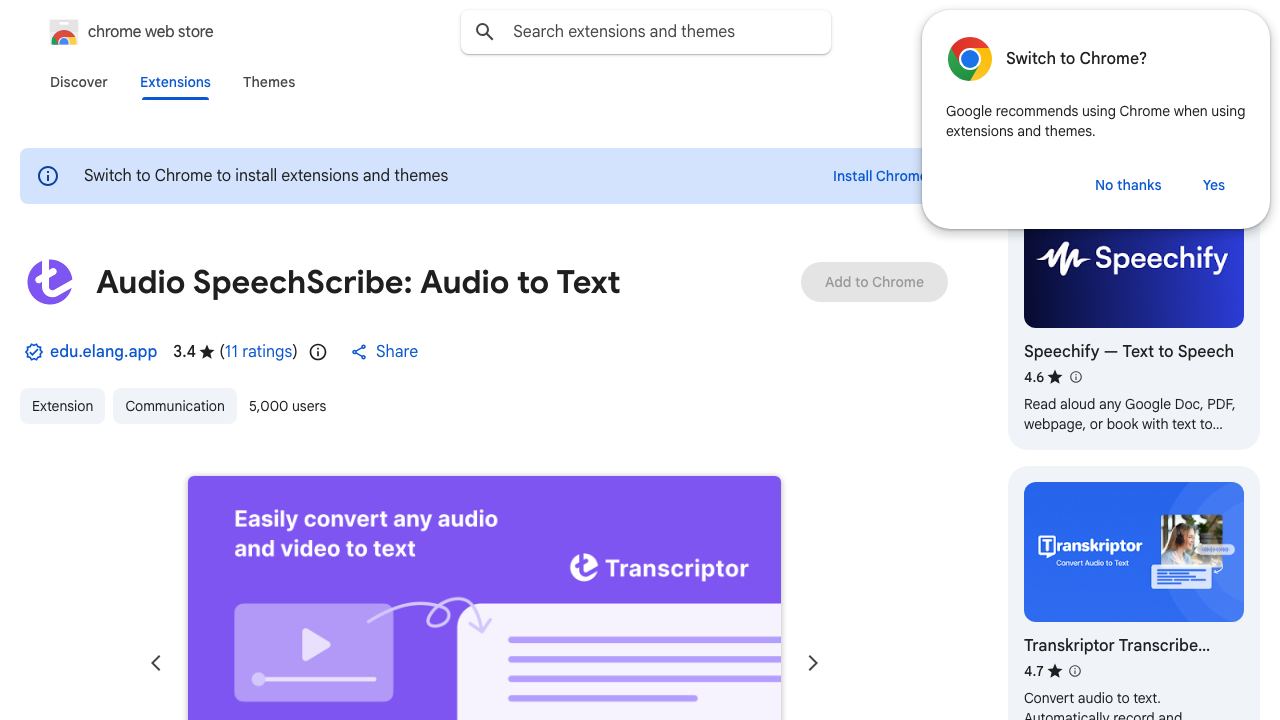Click the Audio SpeechScribe: Audio to Text heading
Image resolution: width=1280 pixels, height=720 pixels.
[x=358, y=282]
